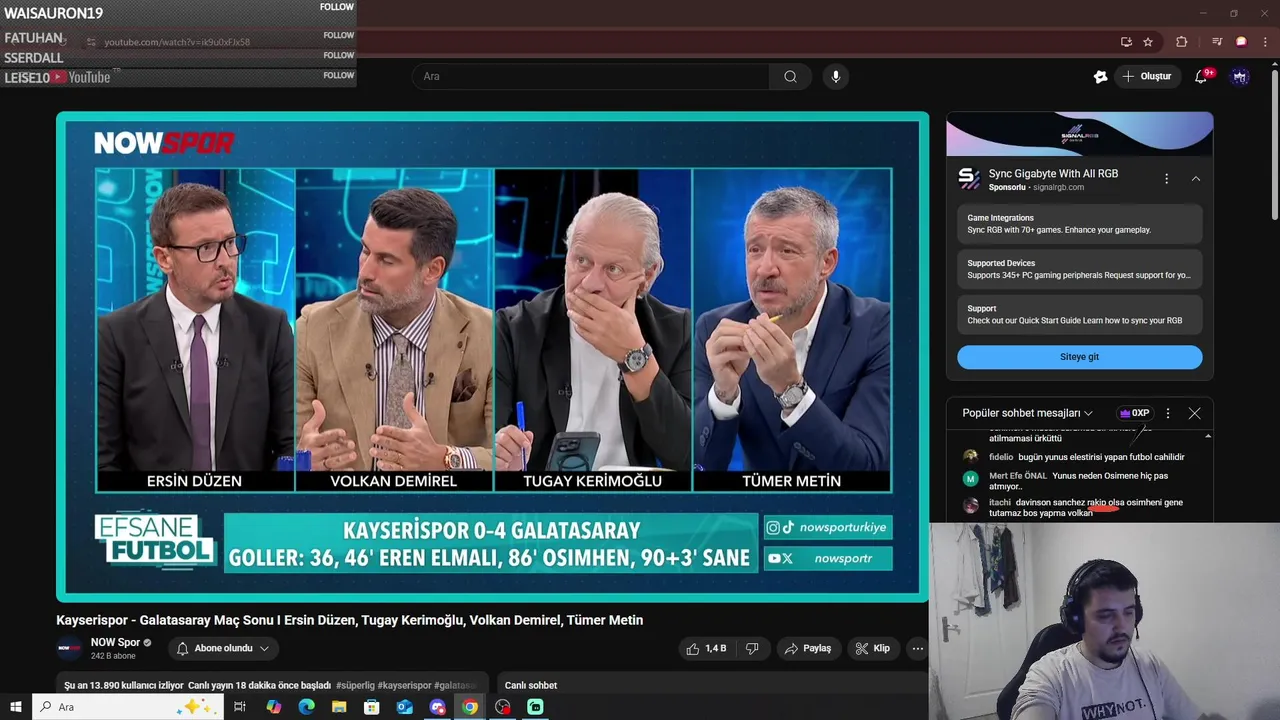Open the signalrgb.com sponsor link
Viewport: 1280px width, 720px height.
click(x=1058, y=187)
